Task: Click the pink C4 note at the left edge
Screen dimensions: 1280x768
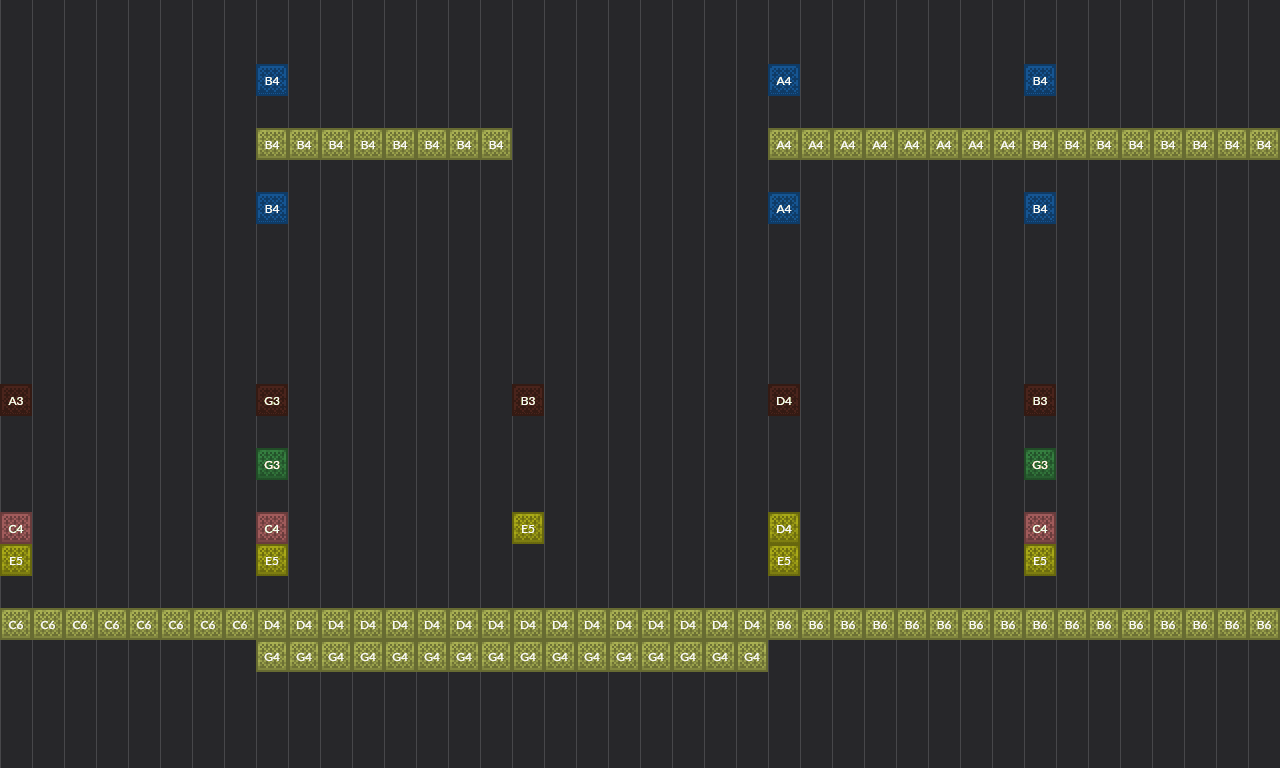Action: coord(16,528)
